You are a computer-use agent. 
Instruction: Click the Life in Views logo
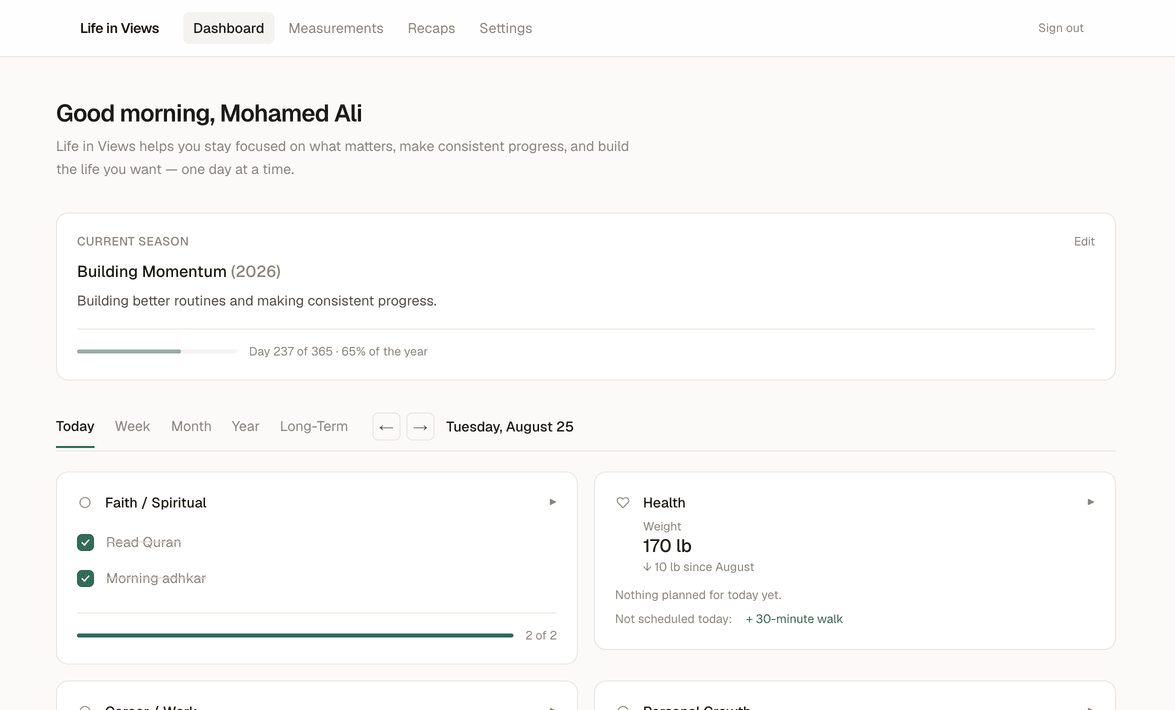coord(120,28)
